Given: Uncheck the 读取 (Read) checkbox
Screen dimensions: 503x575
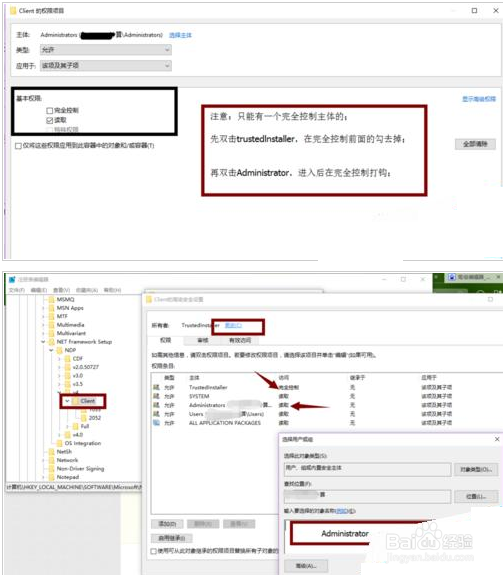Looking at the screenshot, I should (49, 120).
